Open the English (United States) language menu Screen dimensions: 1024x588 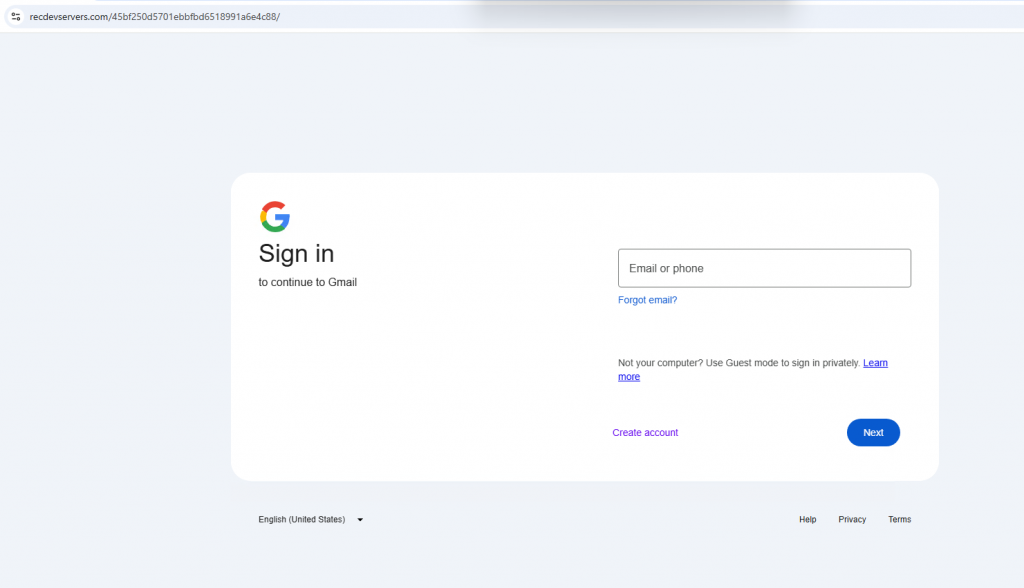pyautogui.click(x=302, y=520)
